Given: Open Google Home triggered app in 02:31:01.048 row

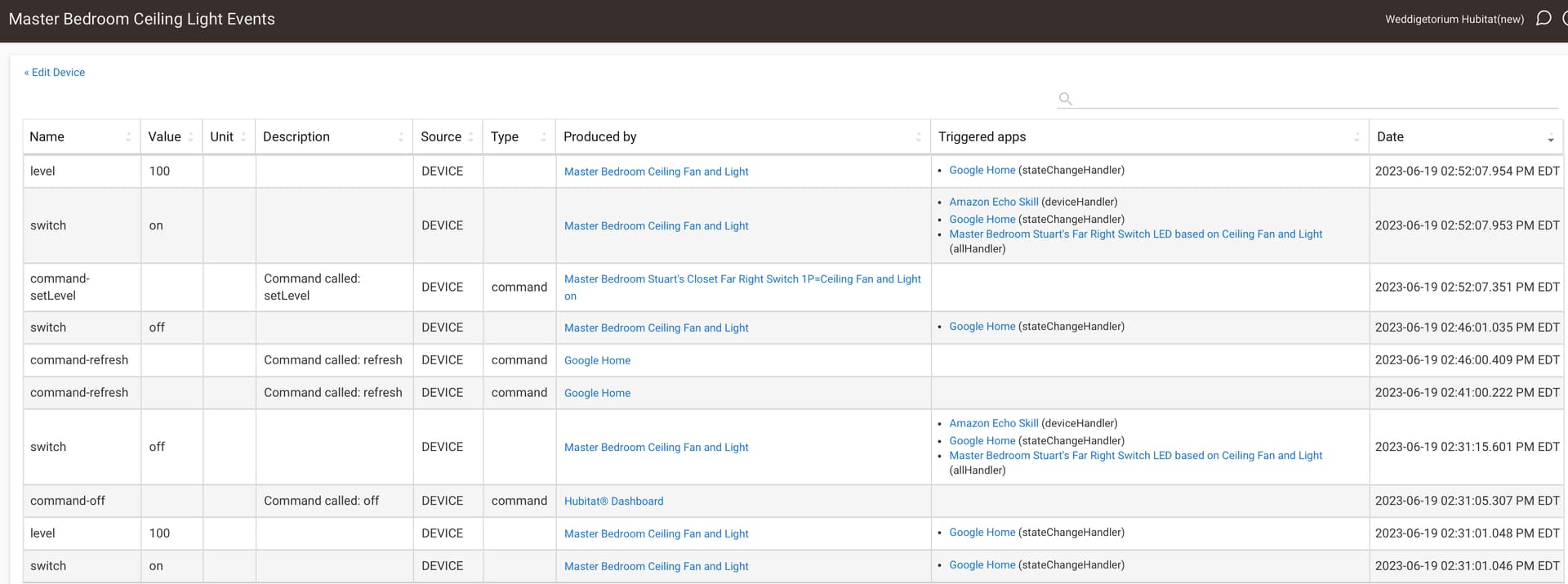Looking at the screenshot, I should click(982, 532).
